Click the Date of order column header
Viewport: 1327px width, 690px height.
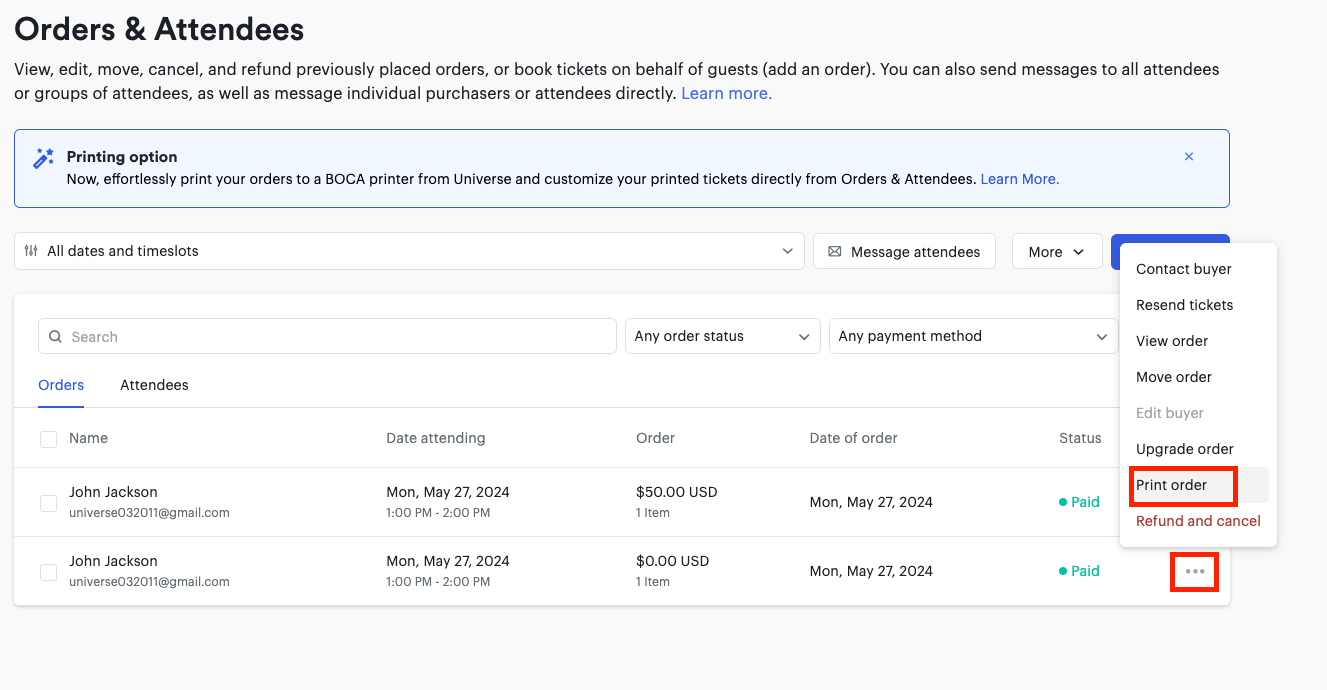pyautogui.click(x=854, y=438)
